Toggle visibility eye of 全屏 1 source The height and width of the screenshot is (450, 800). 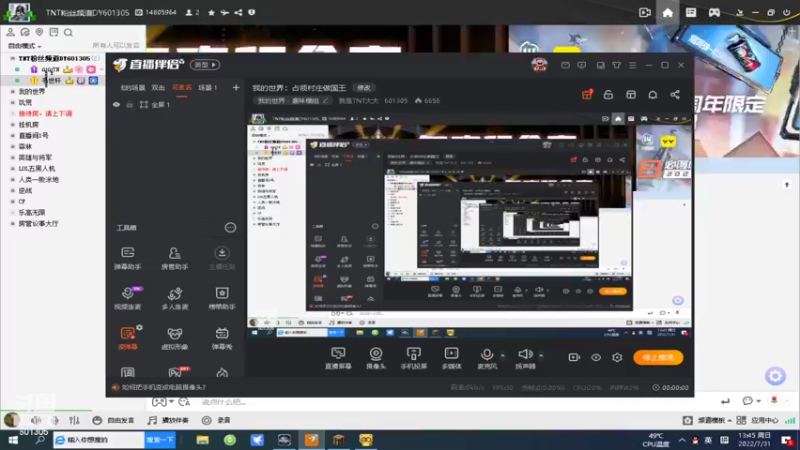[x=116, y=105]
